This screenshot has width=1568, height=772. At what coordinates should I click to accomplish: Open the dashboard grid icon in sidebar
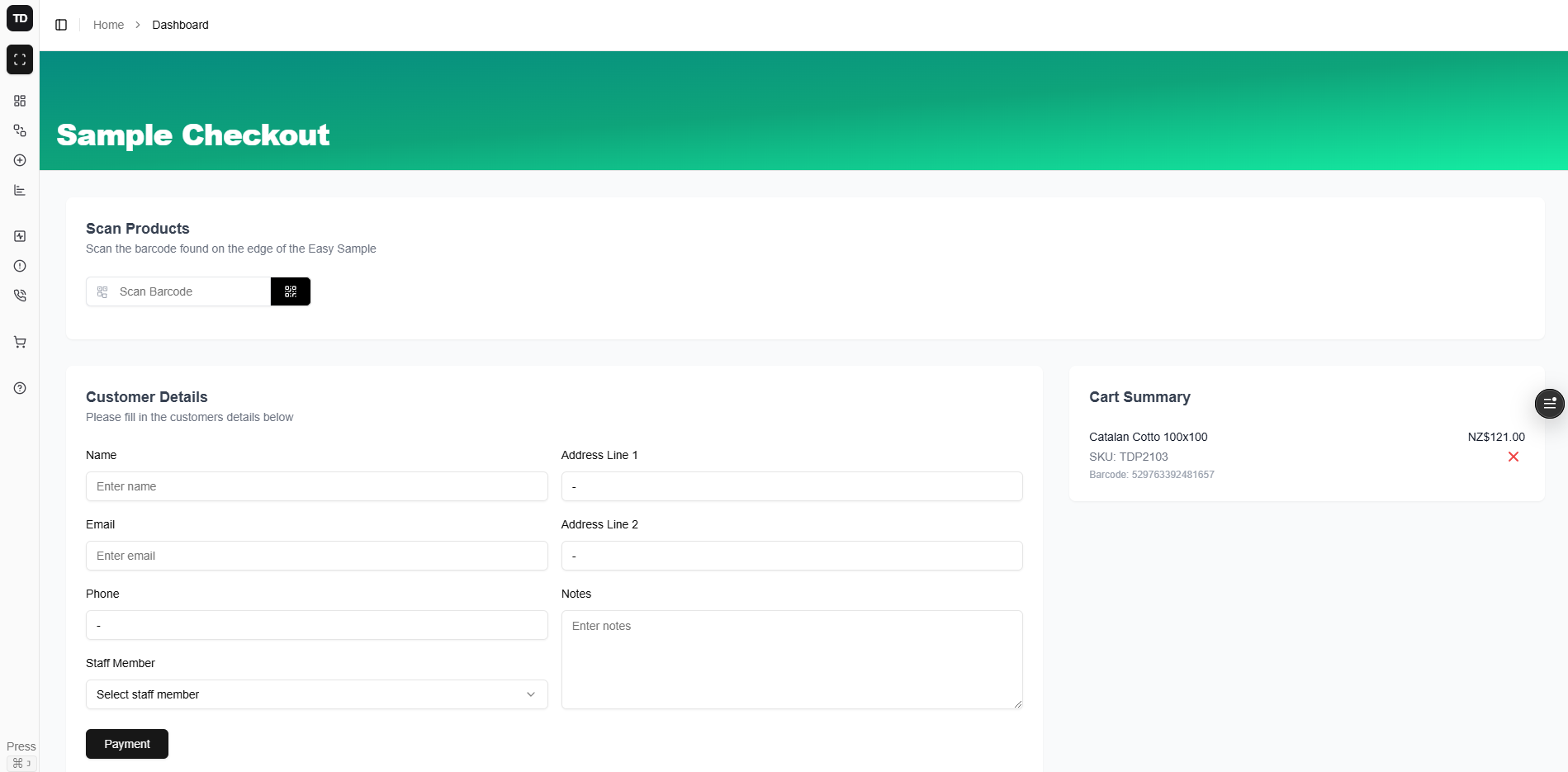[x=20, y=101]
